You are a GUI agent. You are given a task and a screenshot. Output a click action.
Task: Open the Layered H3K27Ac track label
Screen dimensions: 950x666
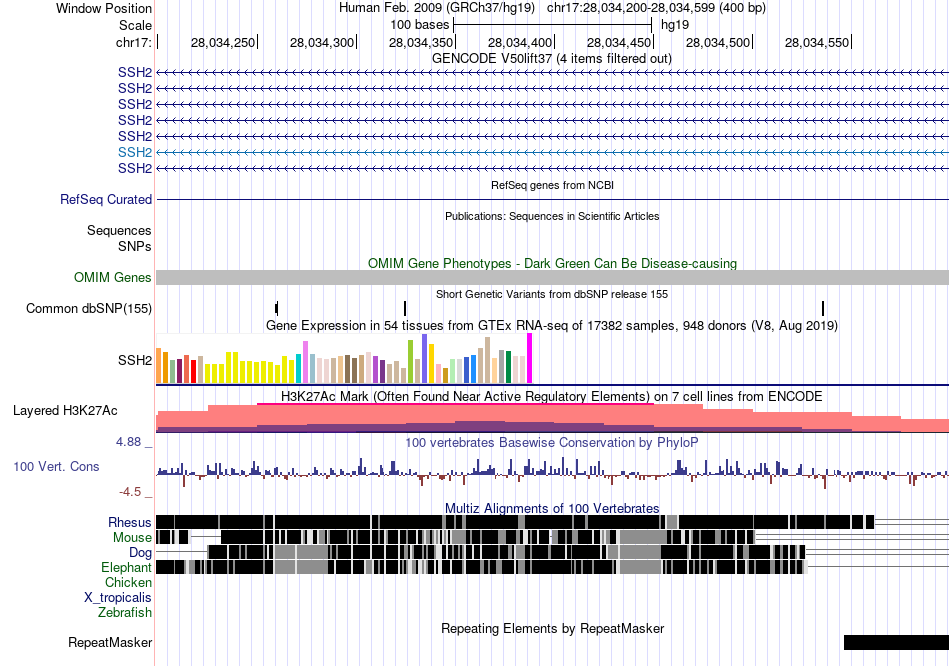coord(65,410)
